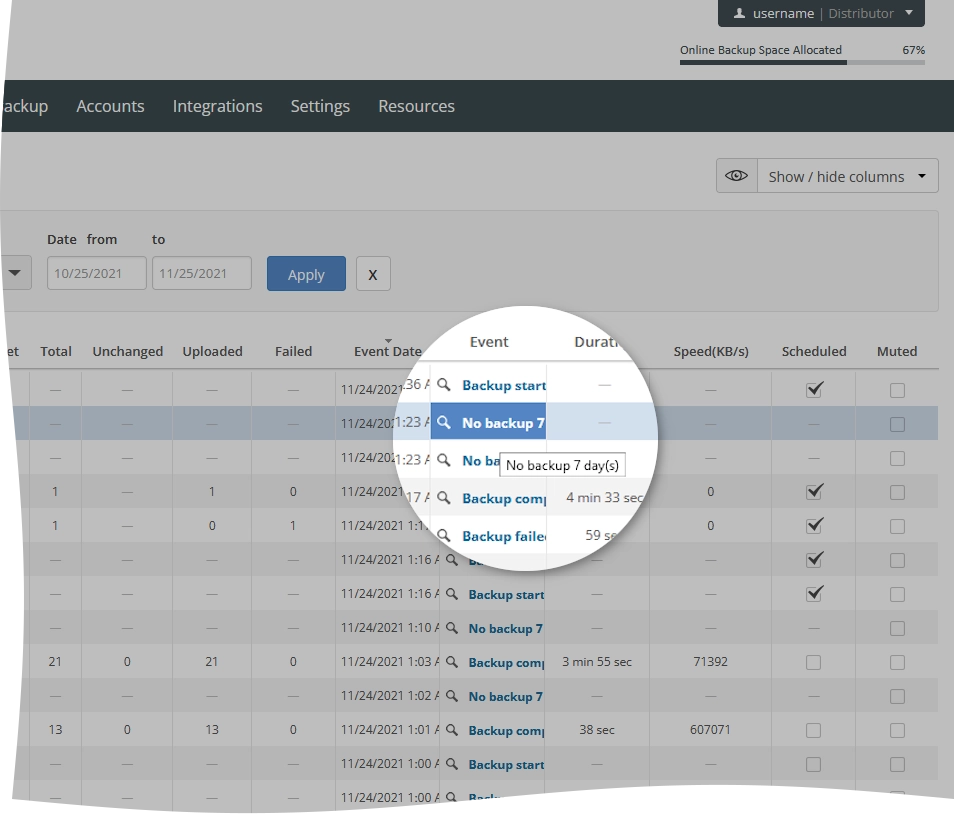Click magnifier icon in the 4 min 33 sec row
Image resolution: width=954 pixels, height=814 pixels.
(444, 498)
